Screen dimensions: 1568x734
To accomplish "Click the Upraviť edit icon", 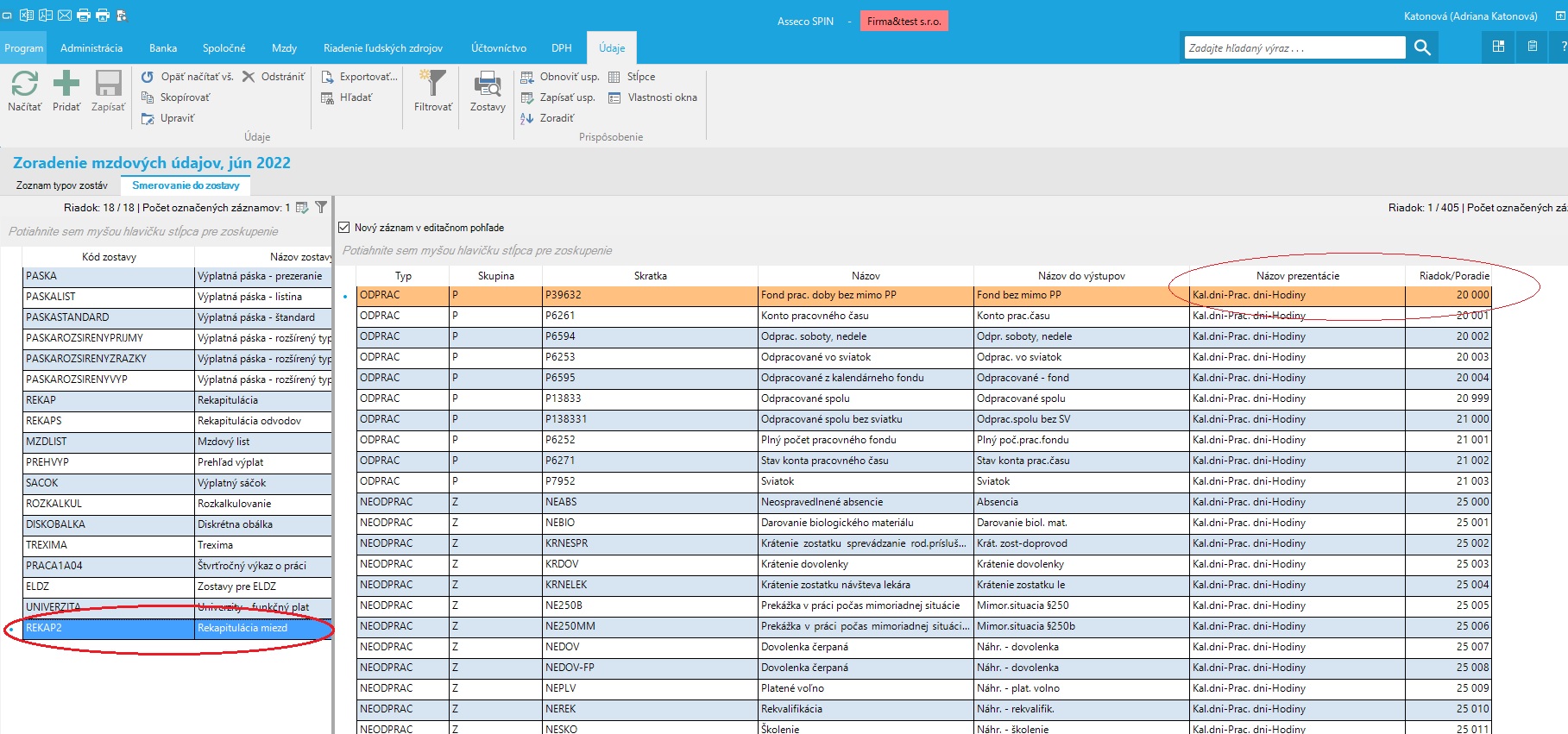I will [x=148, y=118].
